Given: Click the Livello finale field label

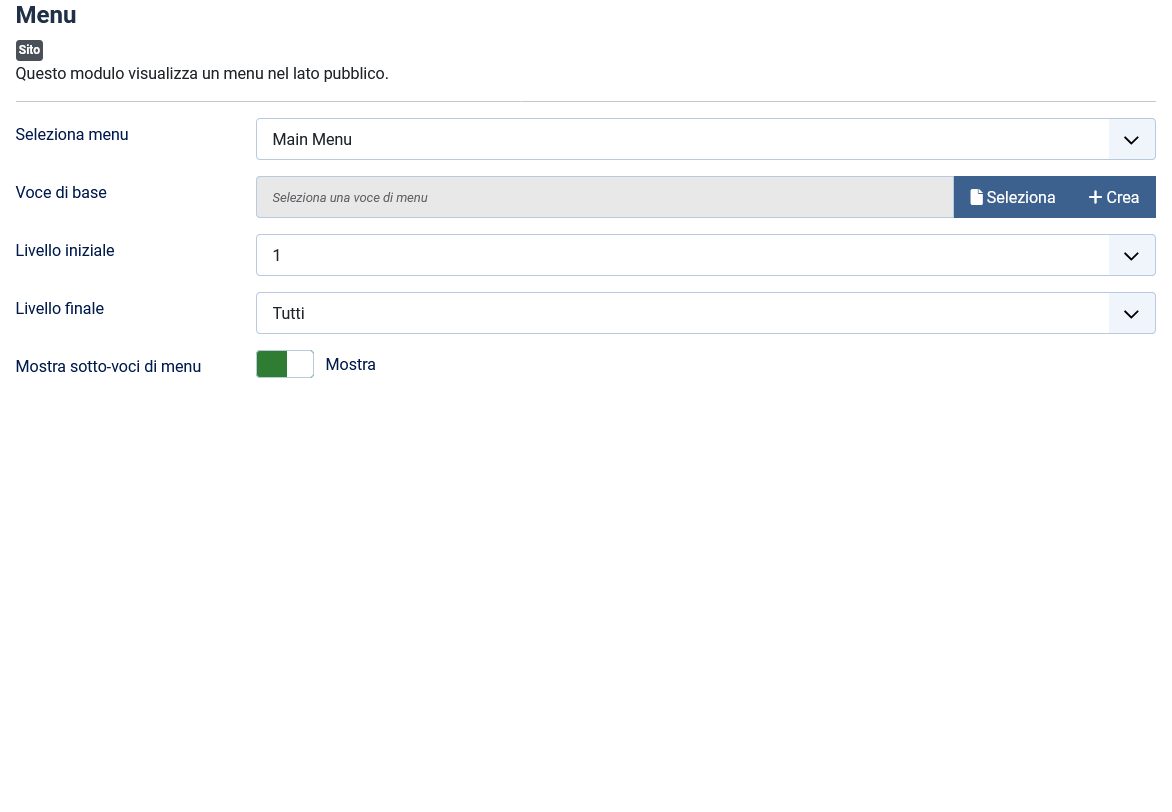Looking at the screenshot, I should pyautogui.click(x=60, y=308).
